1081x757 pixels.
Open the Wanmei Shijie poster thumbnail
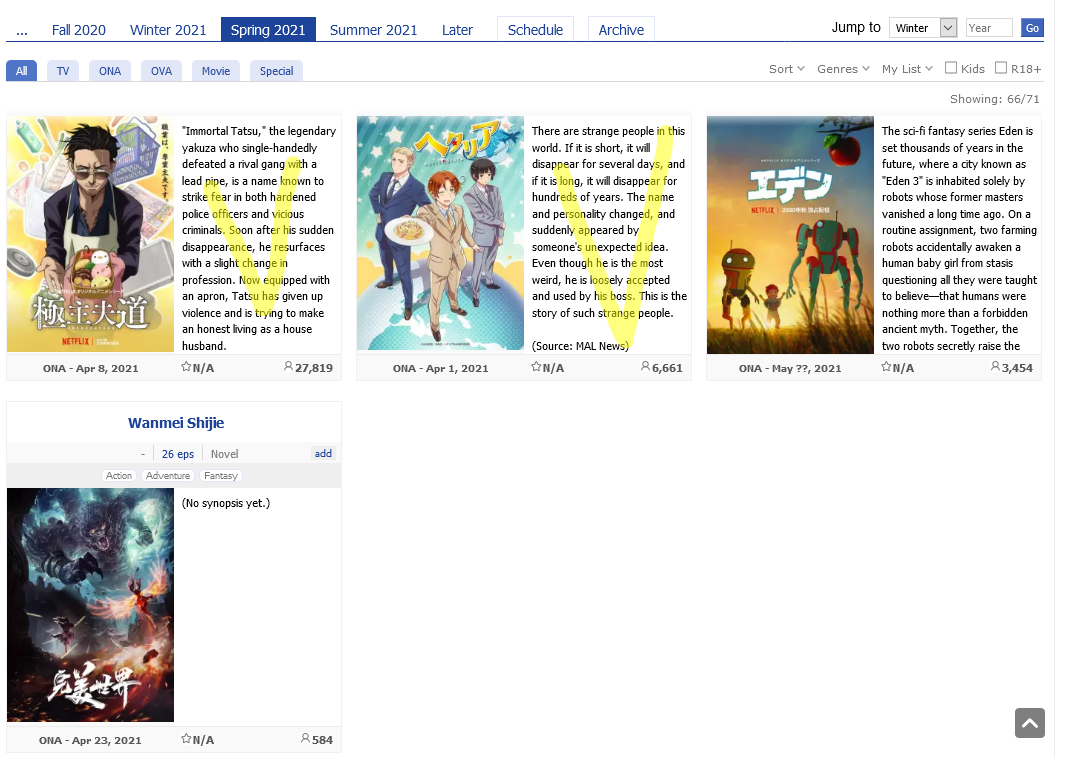(x=90, y=605)
